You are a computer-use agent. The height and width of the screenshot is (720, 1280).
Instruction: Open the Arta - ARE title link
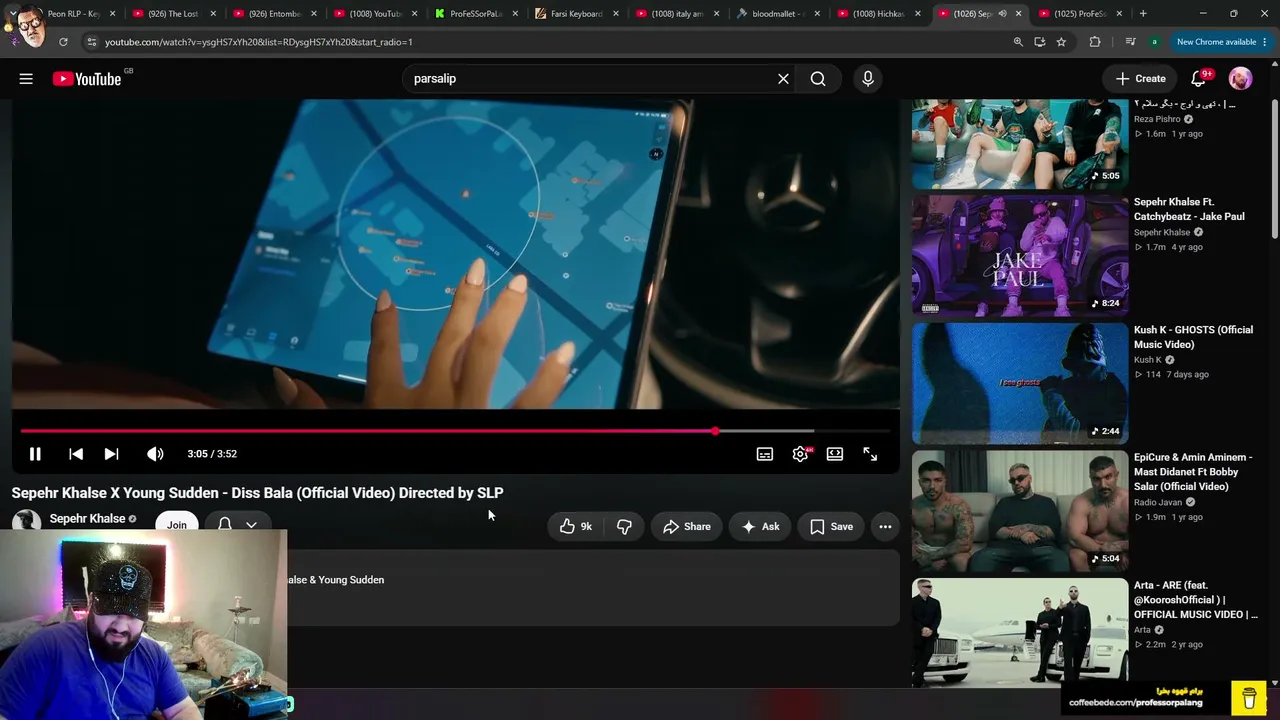coord(1196,600)
